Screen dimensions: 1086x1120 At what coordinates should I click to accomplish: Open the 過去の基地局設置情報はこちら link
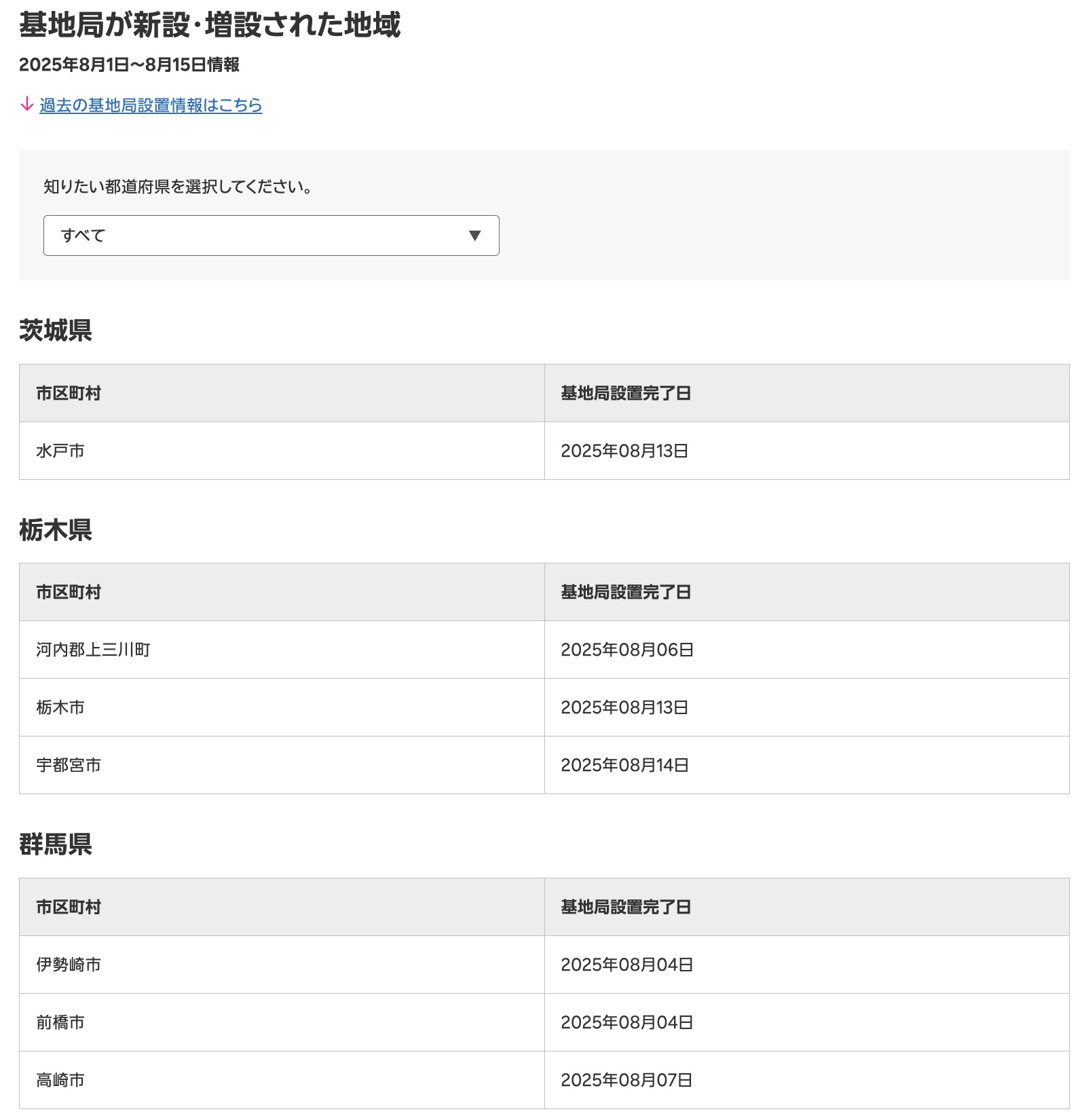(x=151, y=105)
